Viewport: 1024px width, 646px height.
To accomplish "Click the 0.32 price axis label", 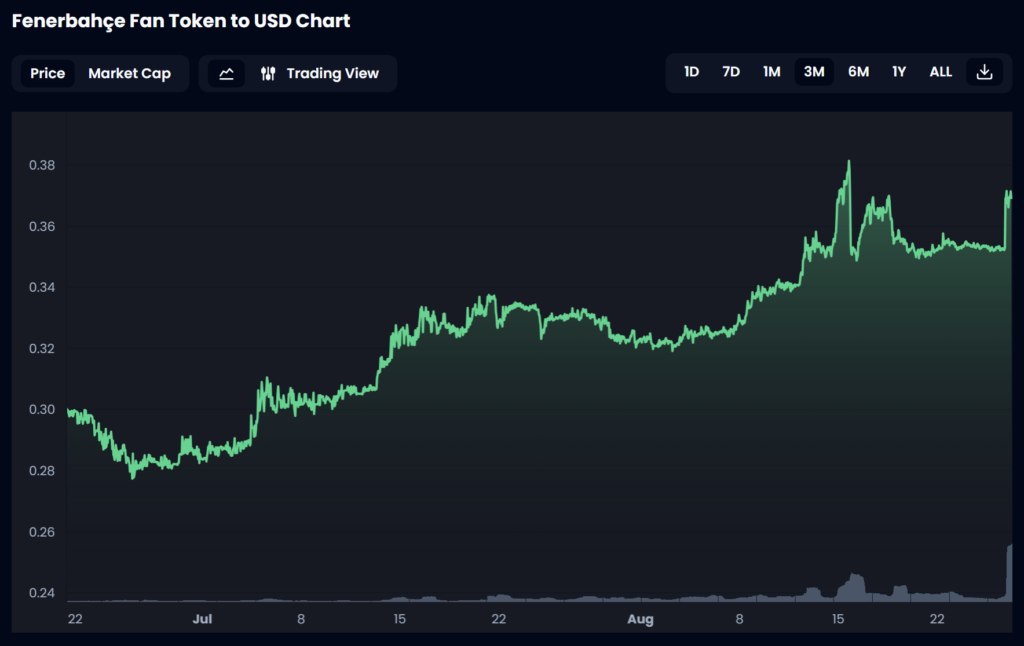I will coord(42,349).
